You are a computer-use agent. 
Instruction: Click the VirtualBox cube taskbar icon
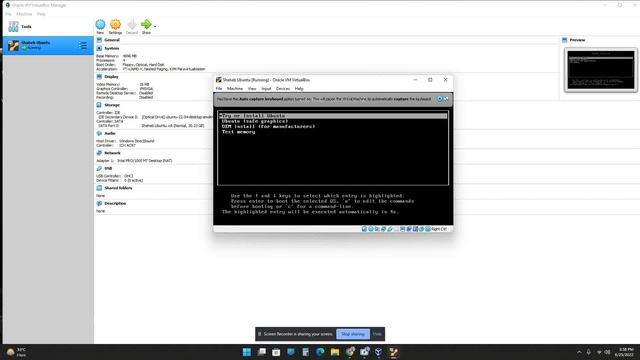379,352
